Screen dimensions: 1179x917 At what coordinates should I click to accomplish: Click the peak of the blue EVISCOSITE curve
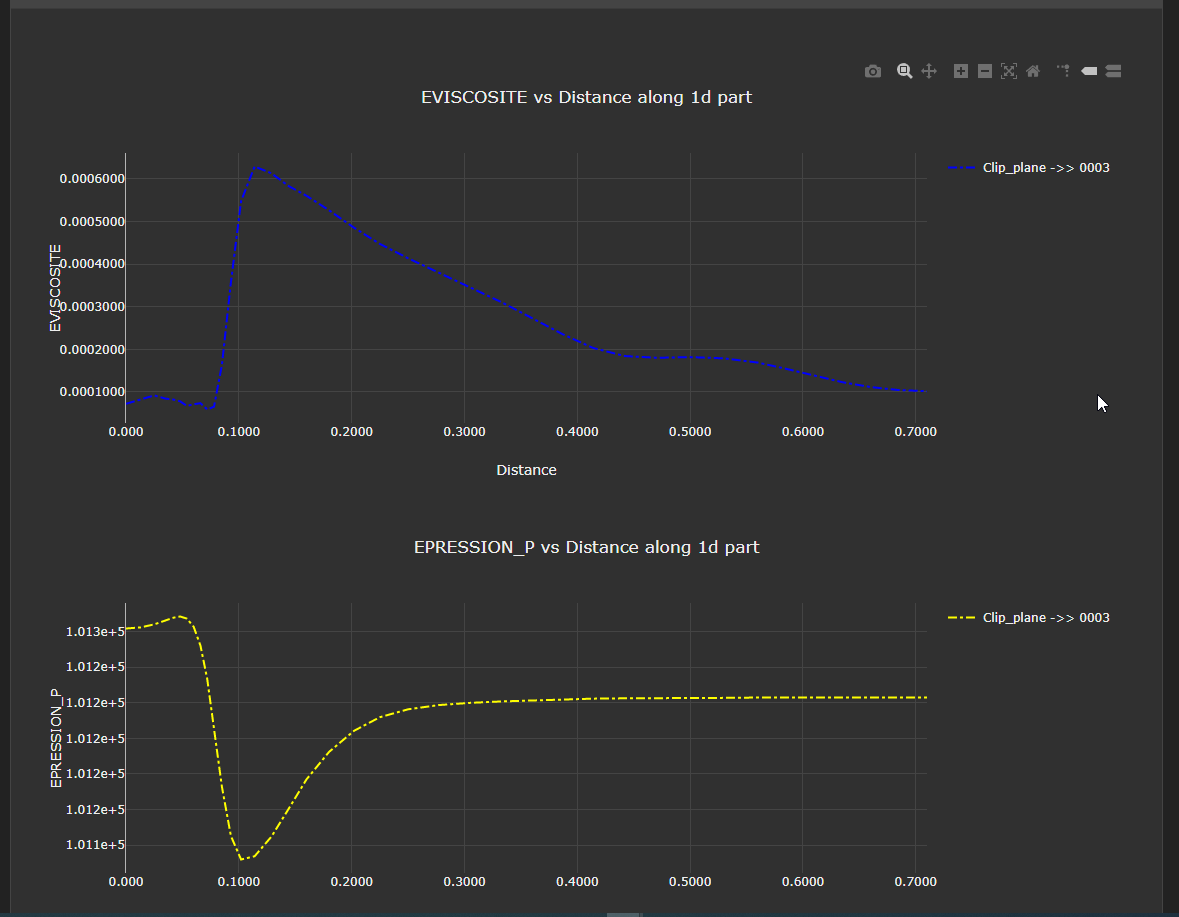point(256,168)
